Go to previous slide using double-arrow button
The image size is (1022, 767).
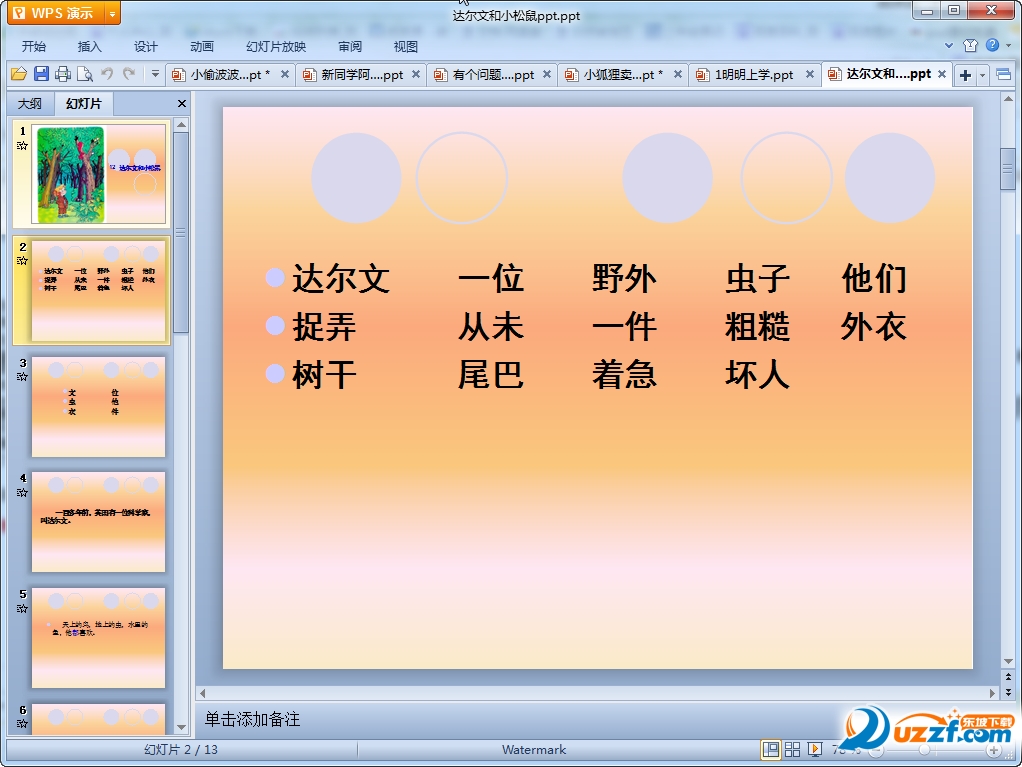click(x=1008, y=677)
